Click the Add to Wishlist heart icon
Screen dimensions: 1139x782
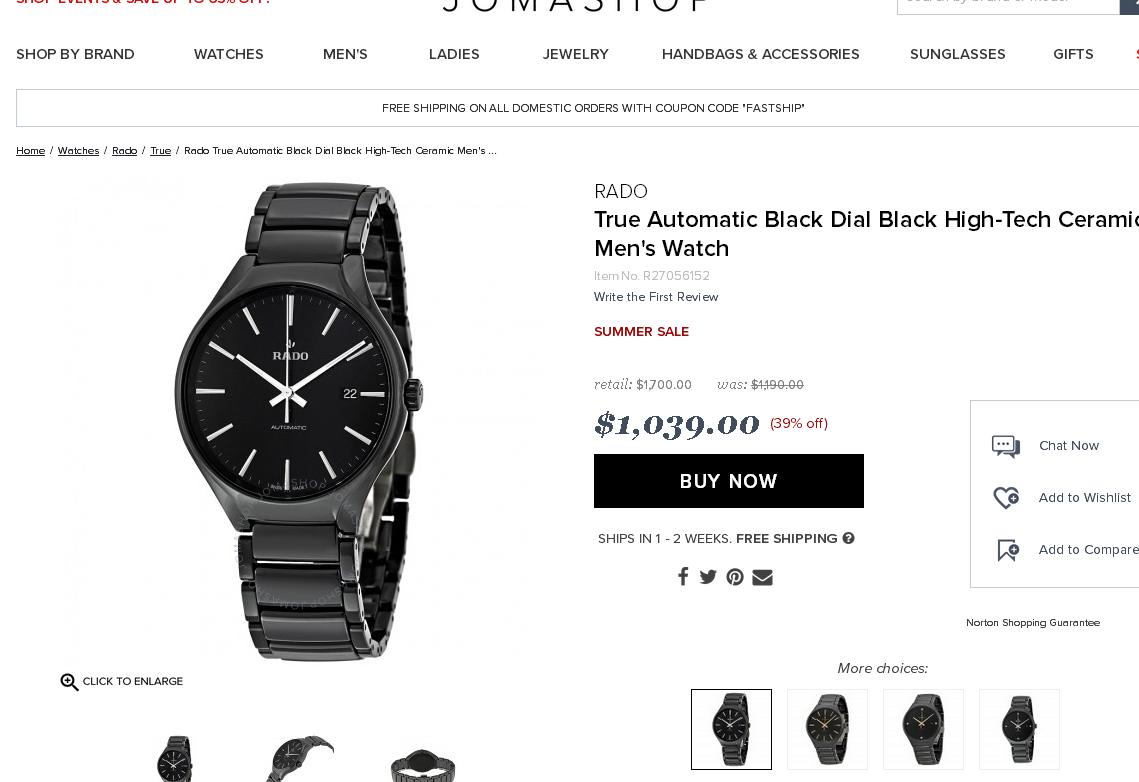[x=1006, y=497]
